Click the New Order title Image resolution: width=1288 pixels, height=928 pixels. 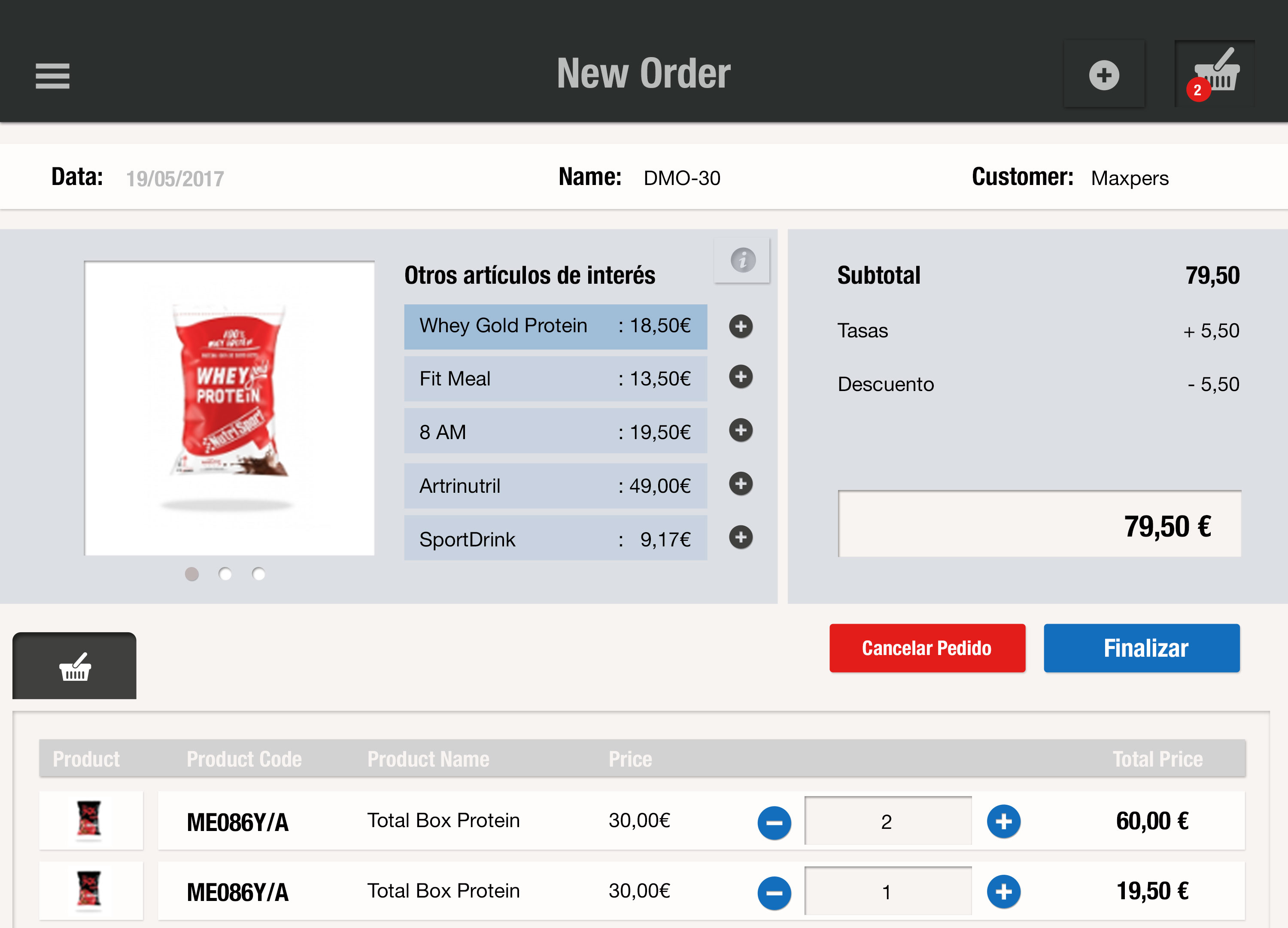click(x=644, y=73)
